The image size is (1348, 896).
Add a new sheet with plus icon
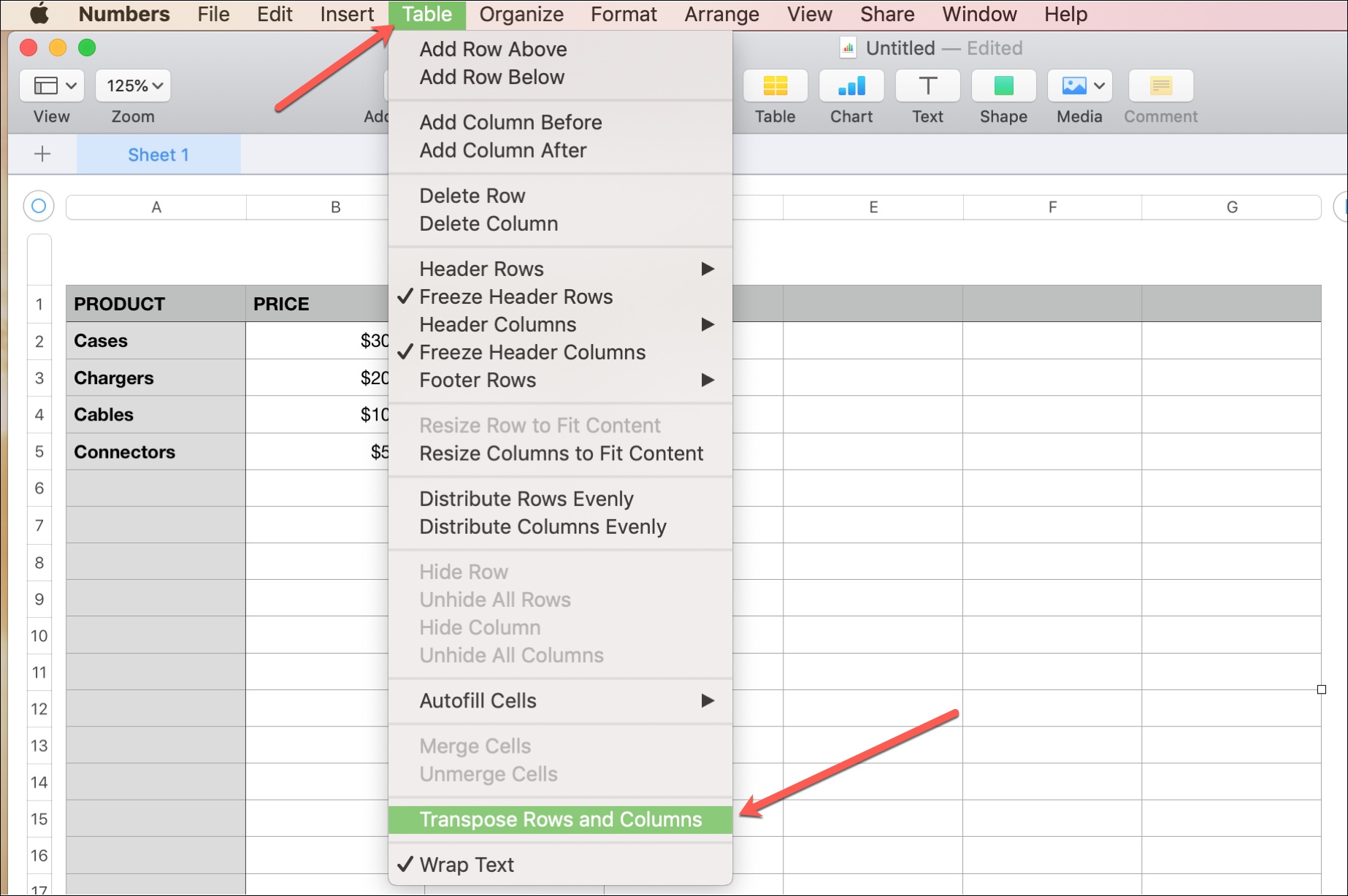(42, 154)
